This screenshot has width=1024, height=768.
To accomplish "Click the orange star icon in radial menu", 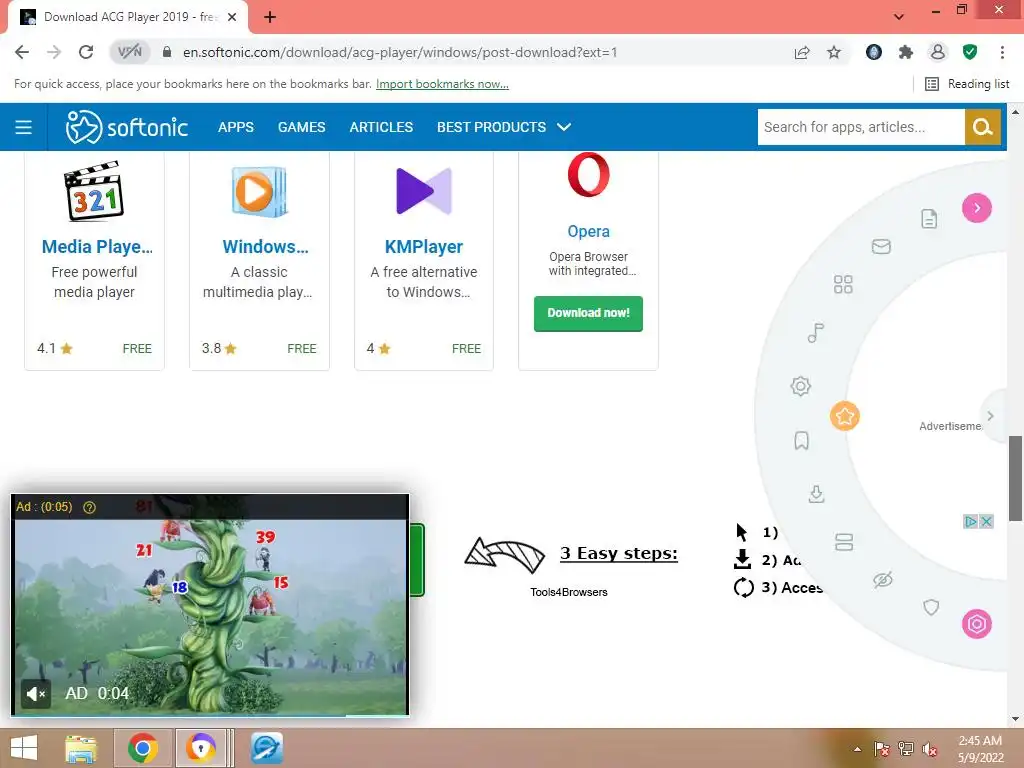I will tap(844, 415).
